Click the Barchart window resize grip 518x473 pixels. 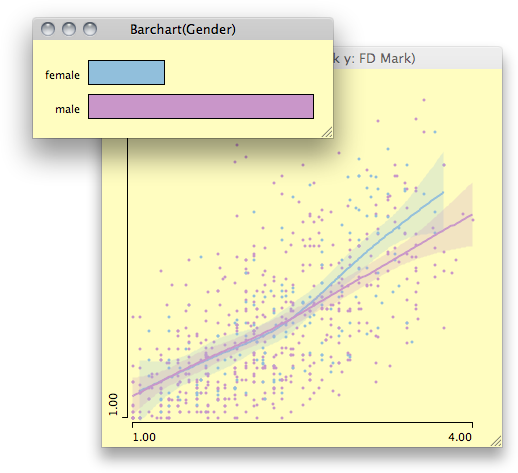pyautogui.click(x=327, y=132)
